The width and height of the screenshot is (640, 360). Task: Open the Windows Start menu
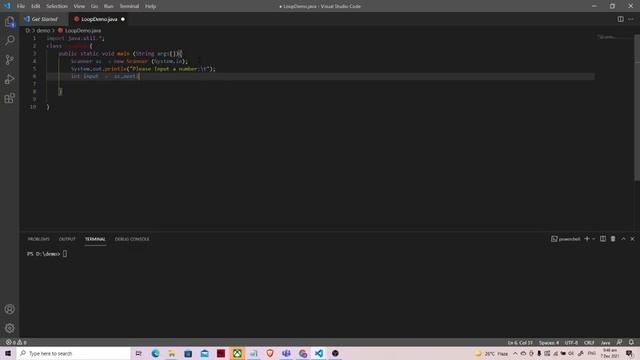point(8,353)
